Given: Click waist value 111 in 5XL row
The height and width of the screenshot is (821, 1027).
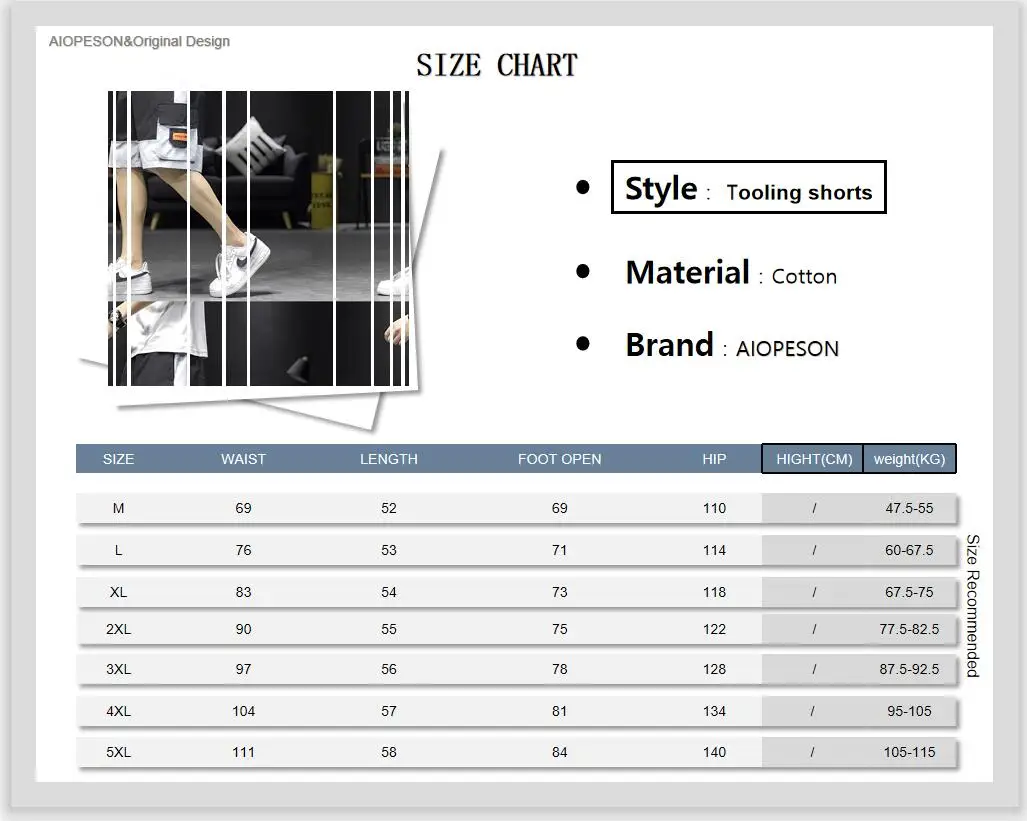Looking at the screenshot, I should click(244, 752).
